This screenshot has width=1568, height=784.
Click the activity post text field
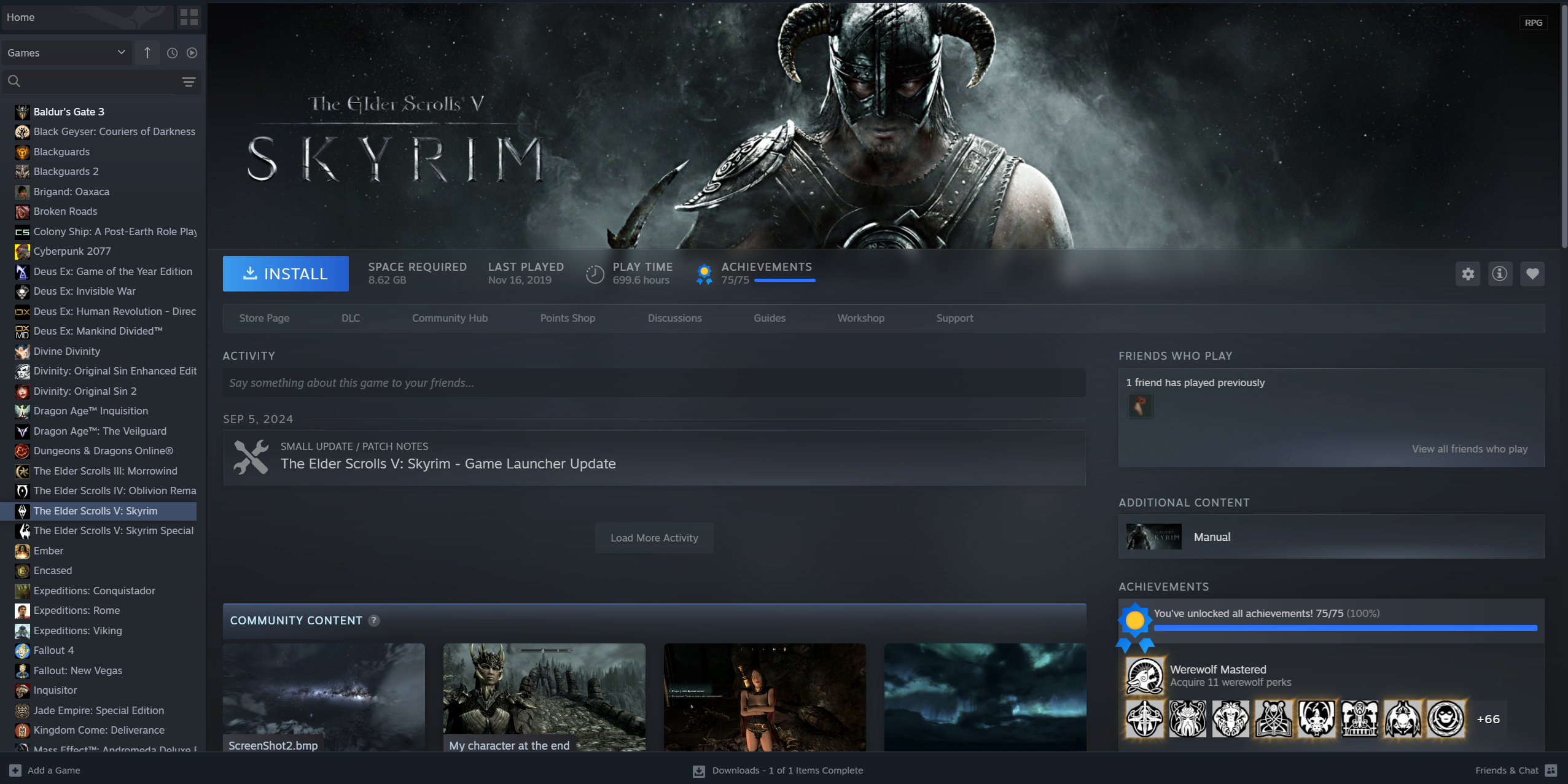(x=654, y=382)
